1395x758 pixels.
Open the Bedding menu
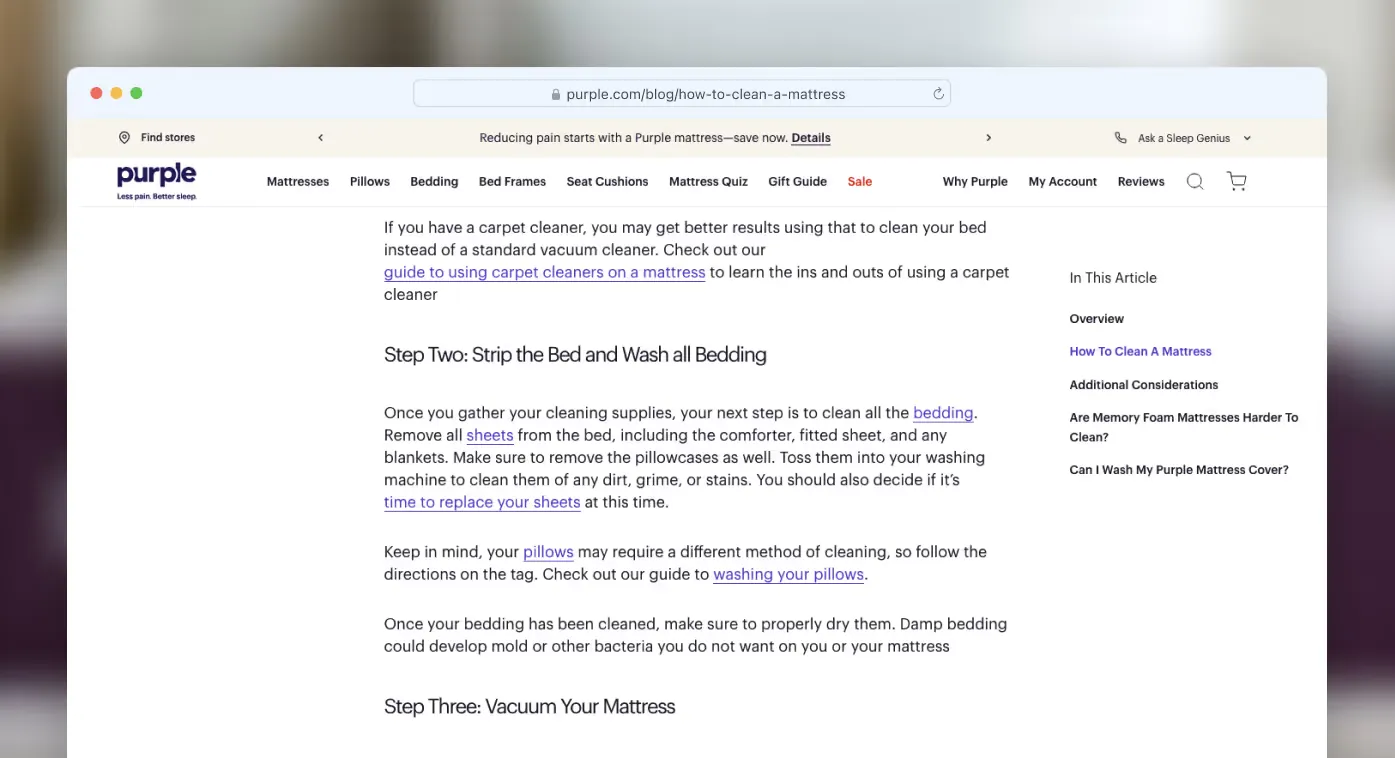coord(434,181)
